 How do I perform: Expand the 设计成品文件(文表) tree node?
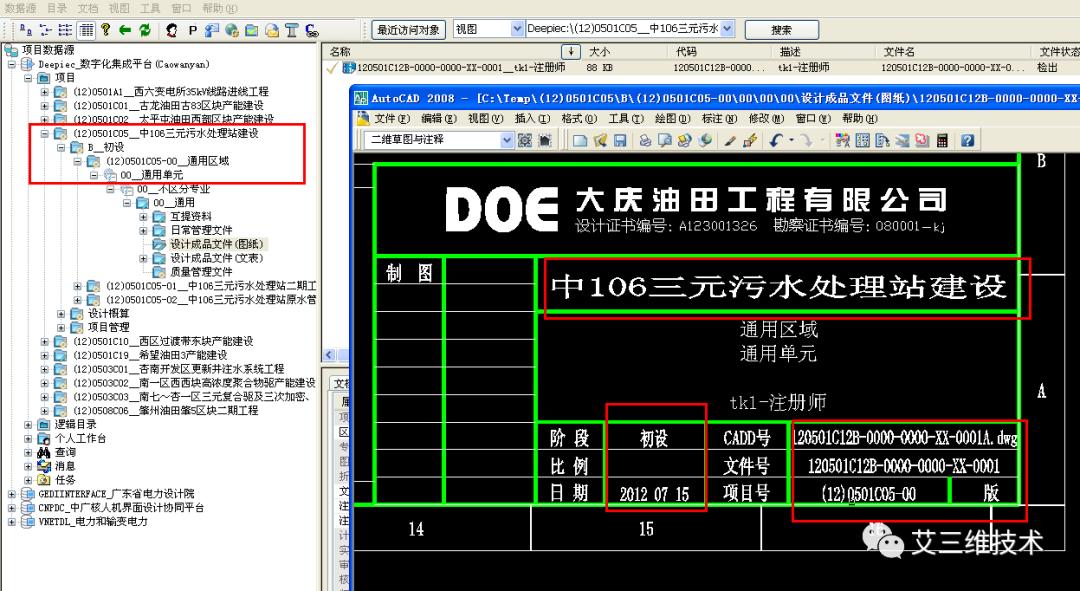click(x=142, y=258)
